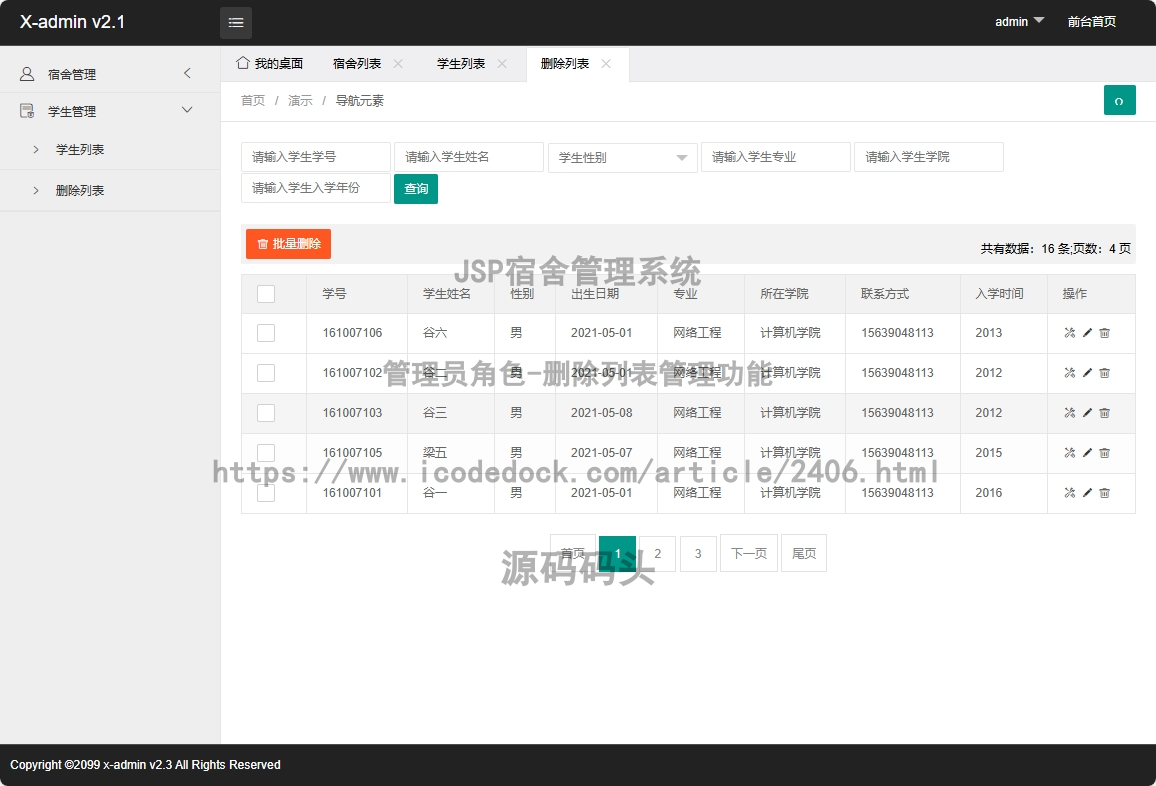
Task: Click the edit pencil icon for student 161007106
Action: (x=1087, y=333)
